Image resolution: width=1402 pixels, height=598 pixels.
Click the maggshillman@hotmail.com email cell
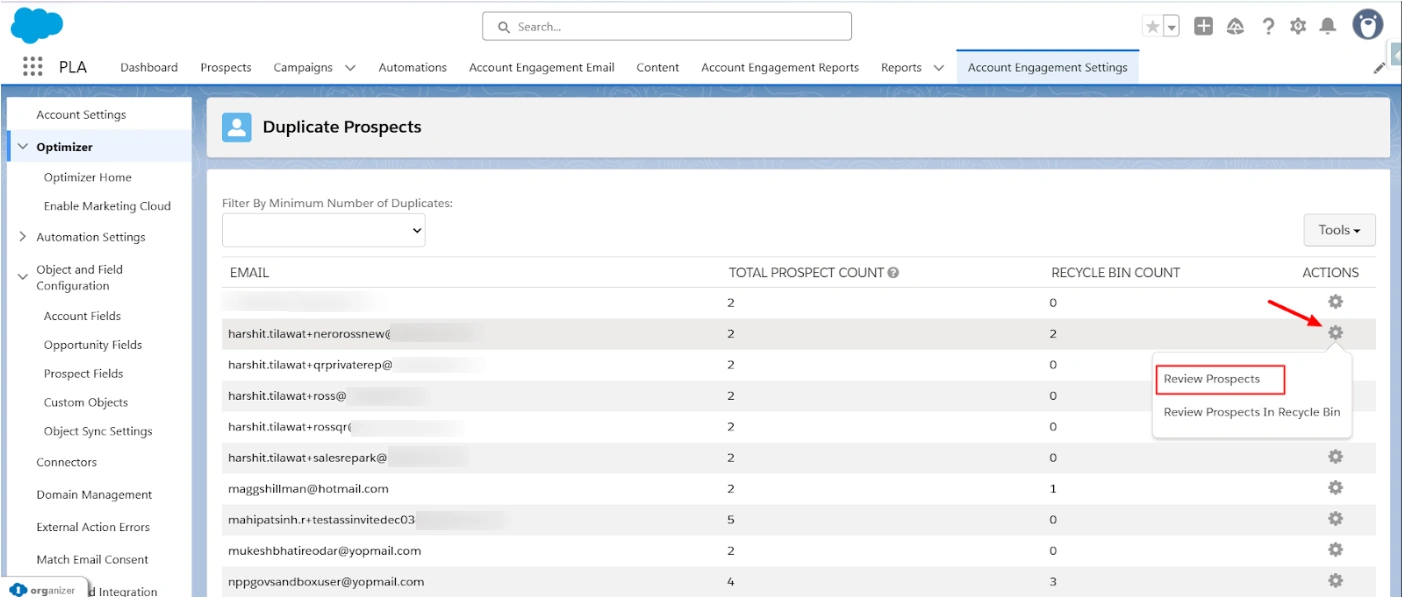308,489
